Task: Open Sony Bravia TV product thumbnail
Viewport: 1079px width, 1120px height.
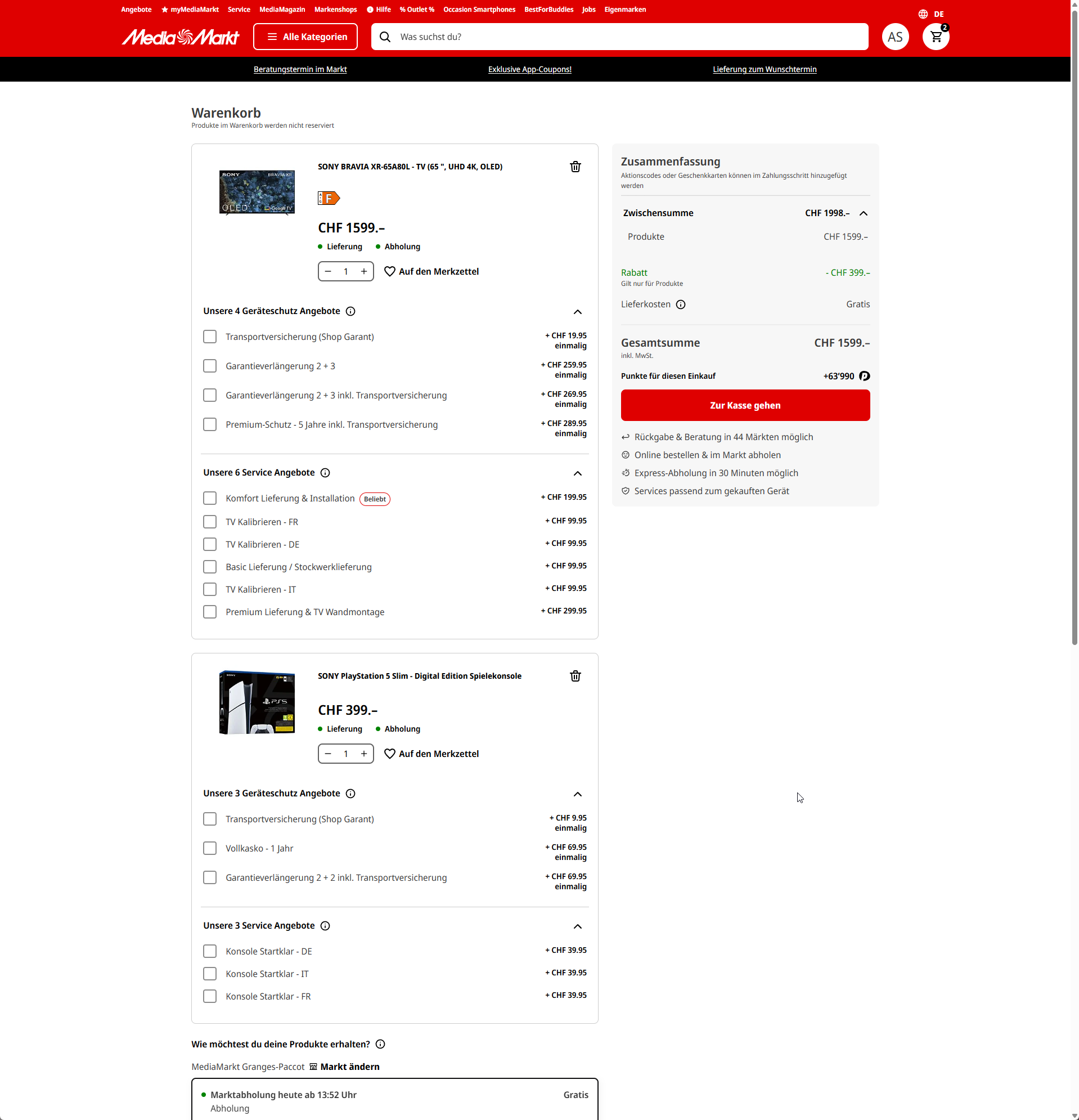Action: 257,192
